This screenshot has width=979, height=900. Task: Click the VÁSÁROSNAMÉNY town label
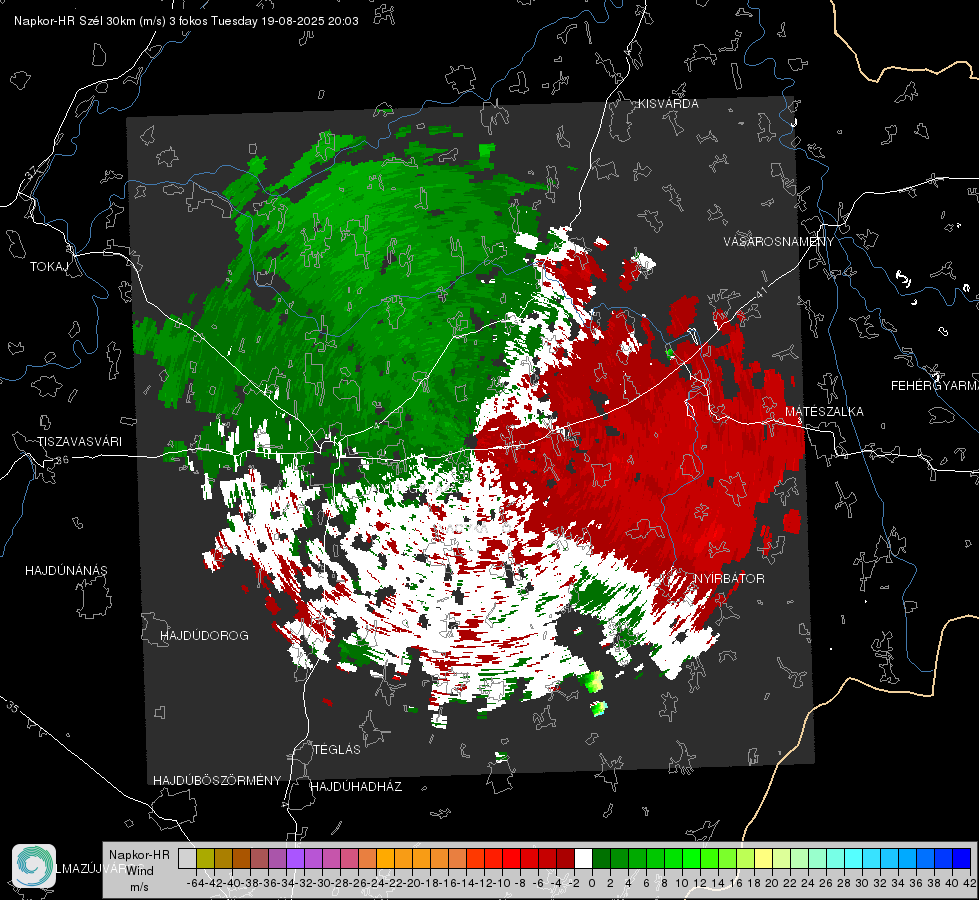pos(779,241)
